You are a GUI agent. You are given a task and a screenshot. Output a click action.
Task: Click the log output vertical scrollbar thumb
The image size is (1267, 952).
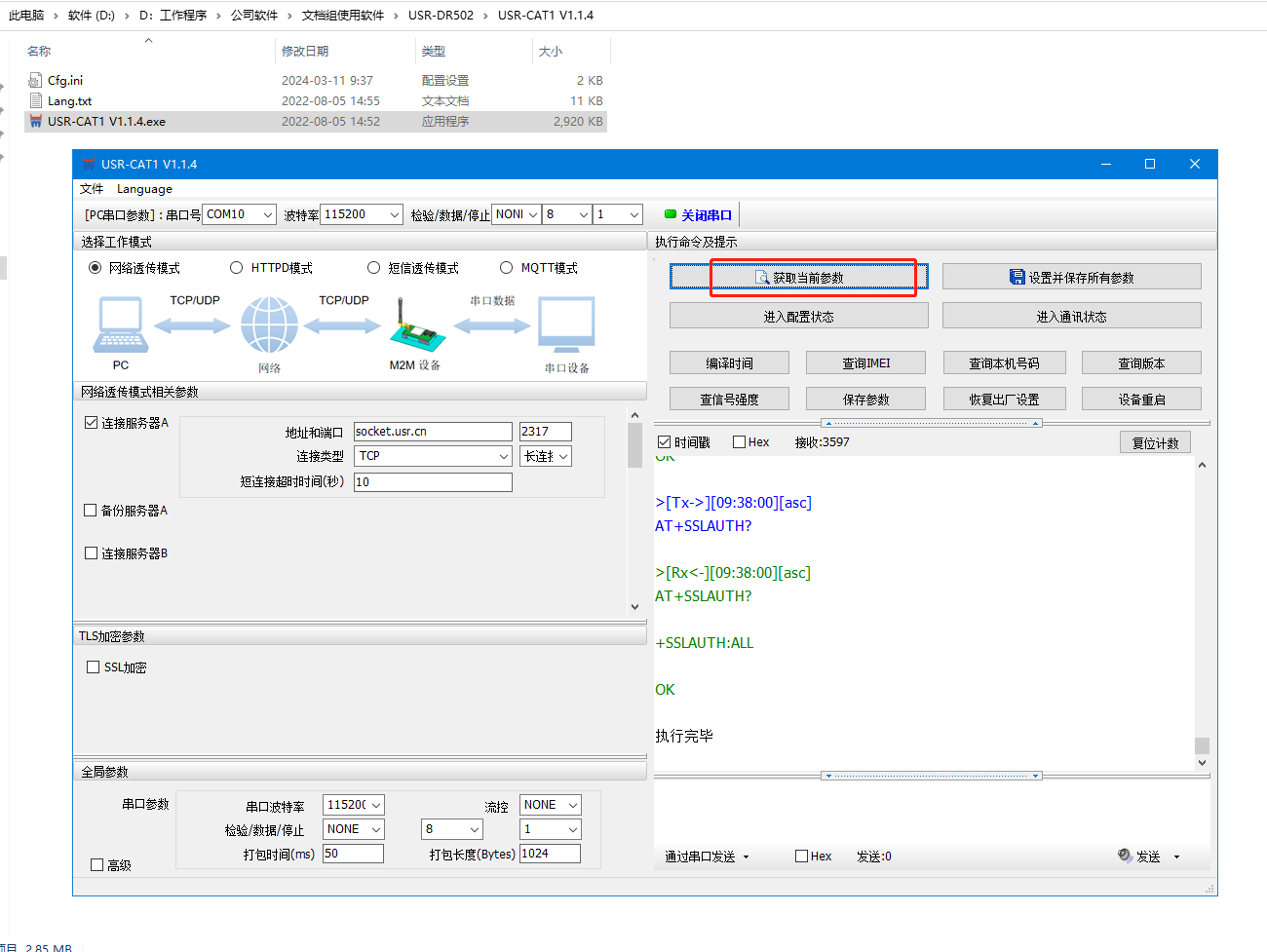tap(1202, 745)
